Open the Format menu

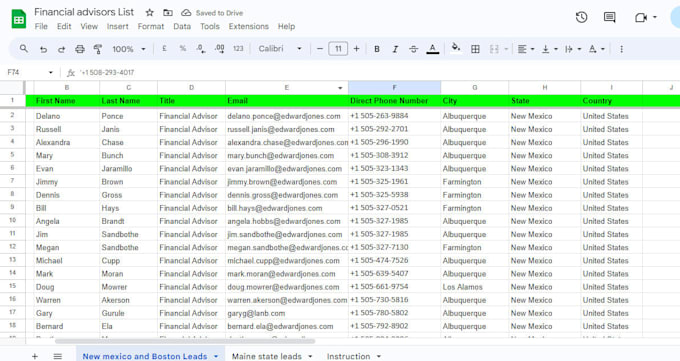(x=151, y=26)
